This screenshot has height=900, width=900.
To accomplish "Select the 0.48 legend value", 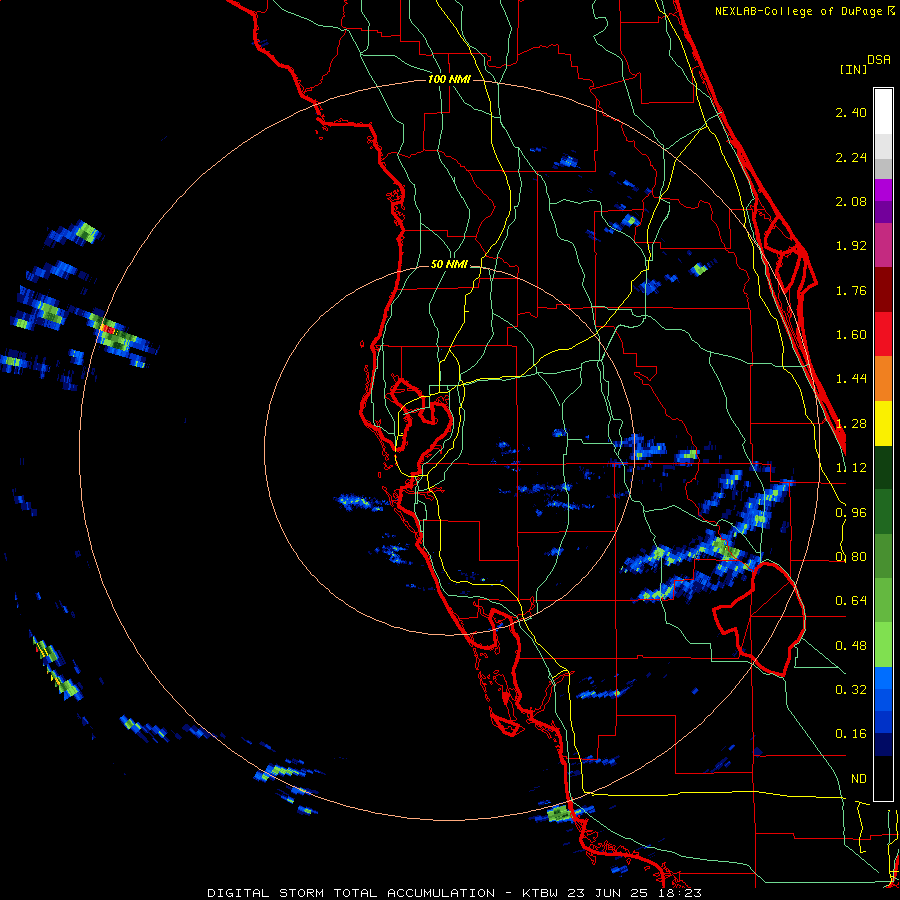I will [x=851, y=646].
